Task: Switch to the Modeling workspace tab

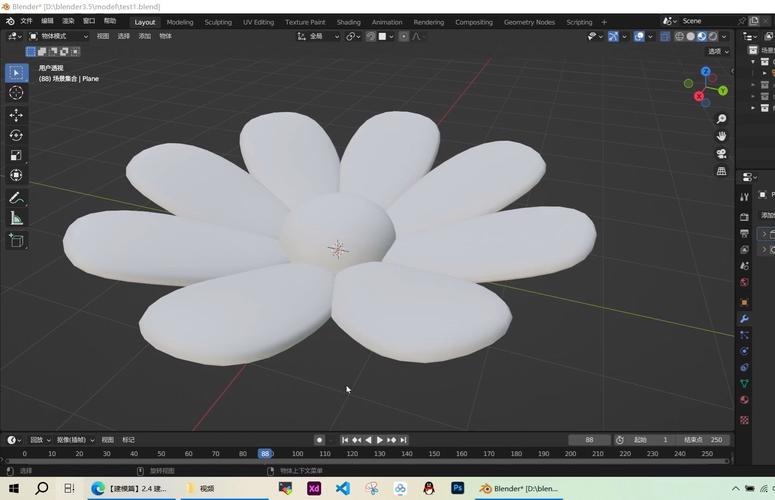Action: 180,22
